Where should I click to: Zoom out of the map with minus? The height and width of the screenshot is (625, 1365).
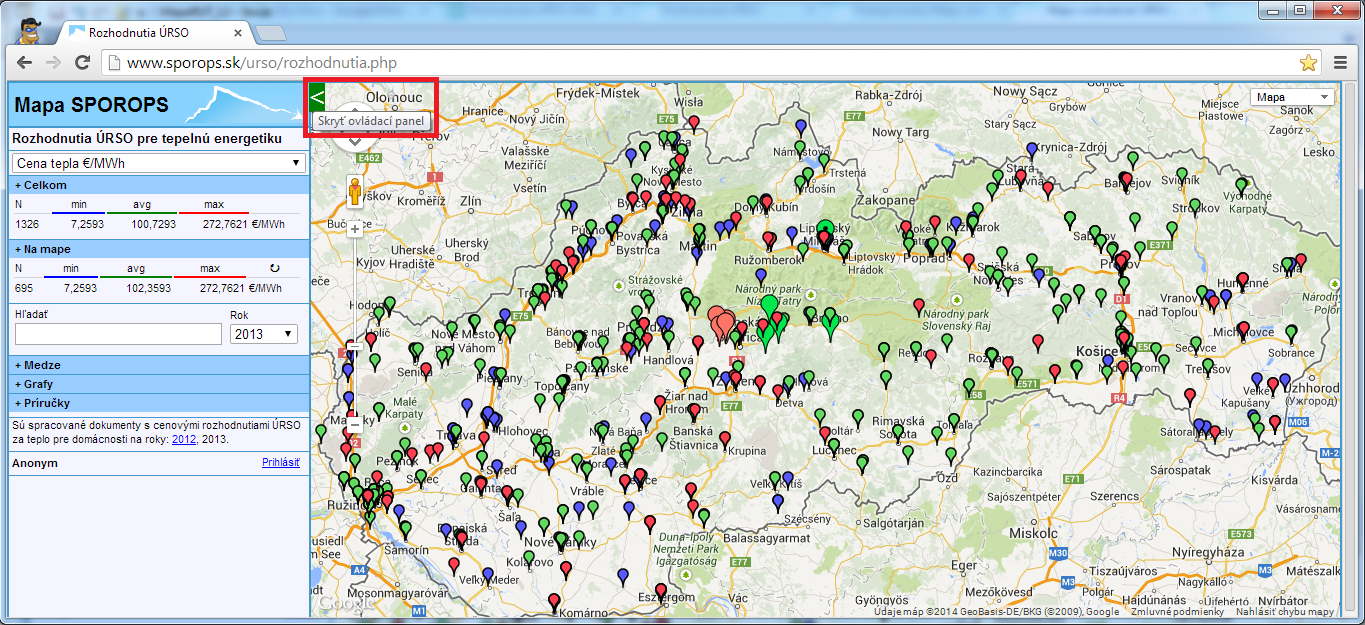(354, 424)
